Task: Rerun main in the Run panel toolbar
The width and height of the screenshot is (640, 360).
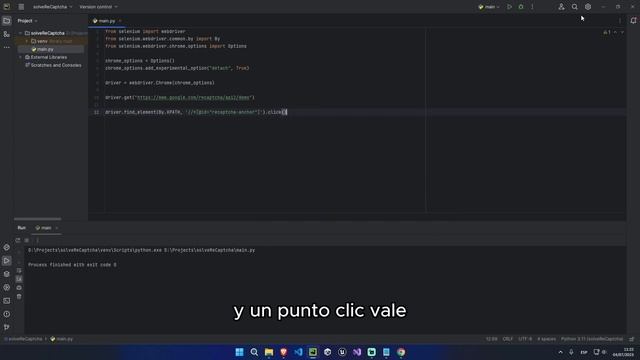Action: (18, 240)
